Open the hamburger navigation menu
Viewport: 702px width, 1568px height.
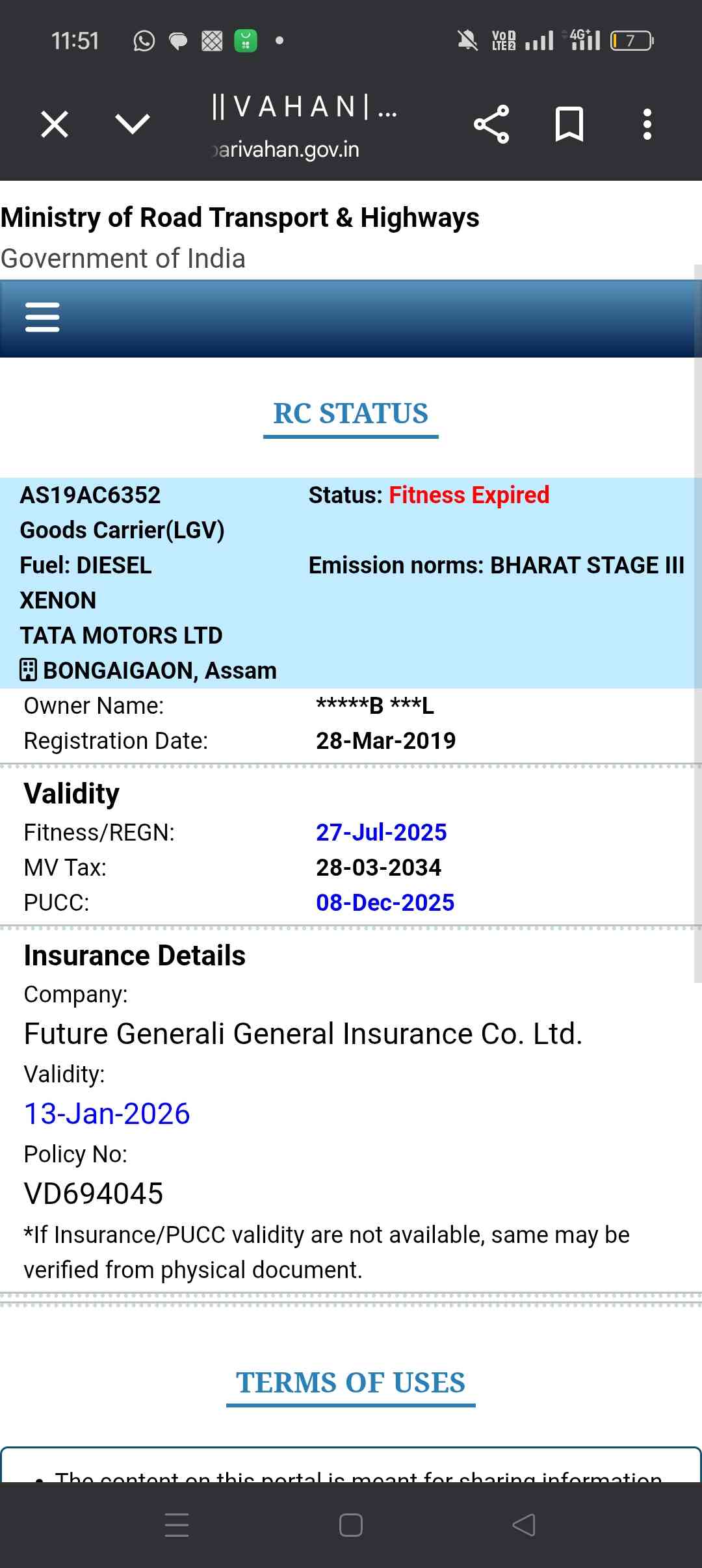[42, 317]
